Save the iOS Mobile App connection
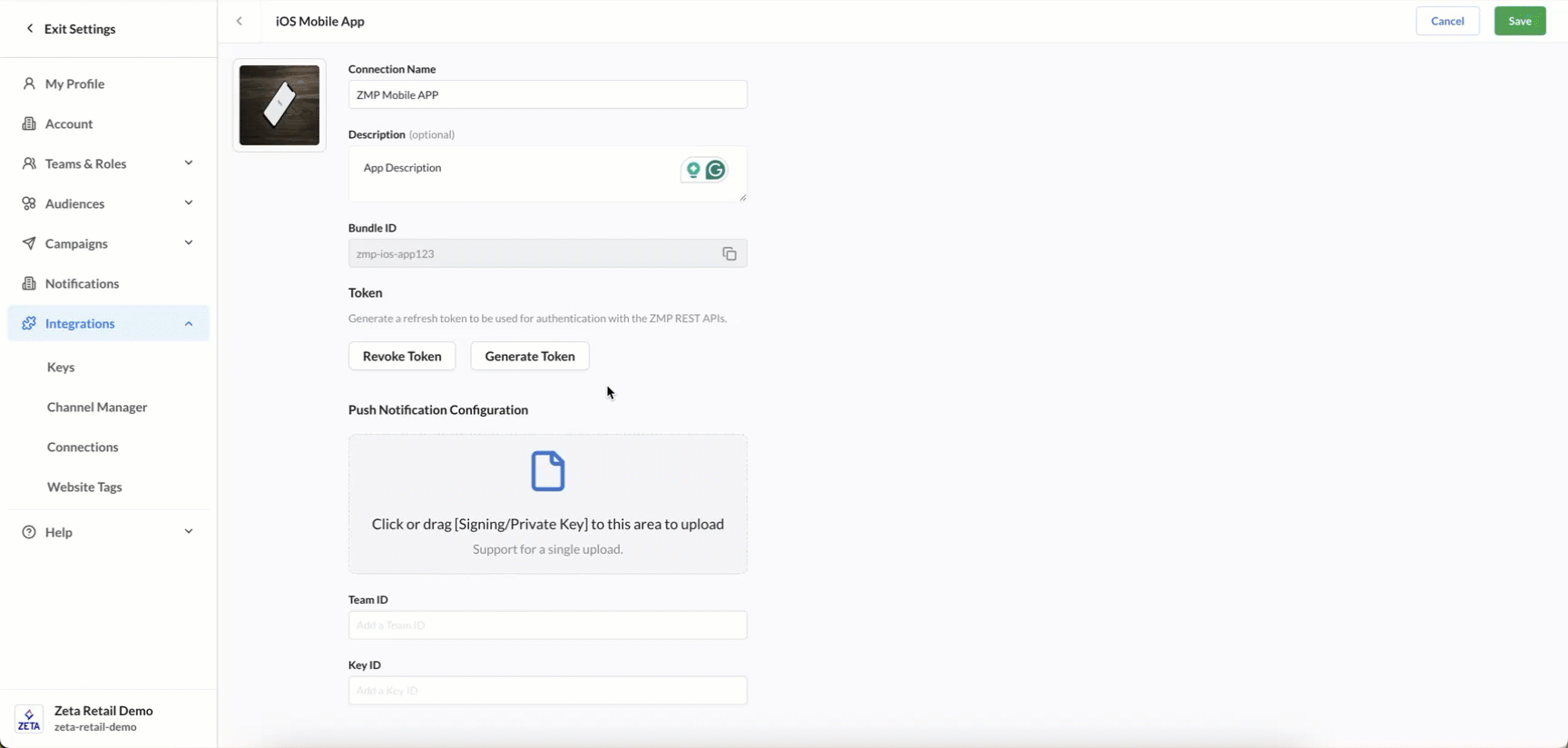Viewport: 1568px width, 748px height. (x=1519, y=21)
